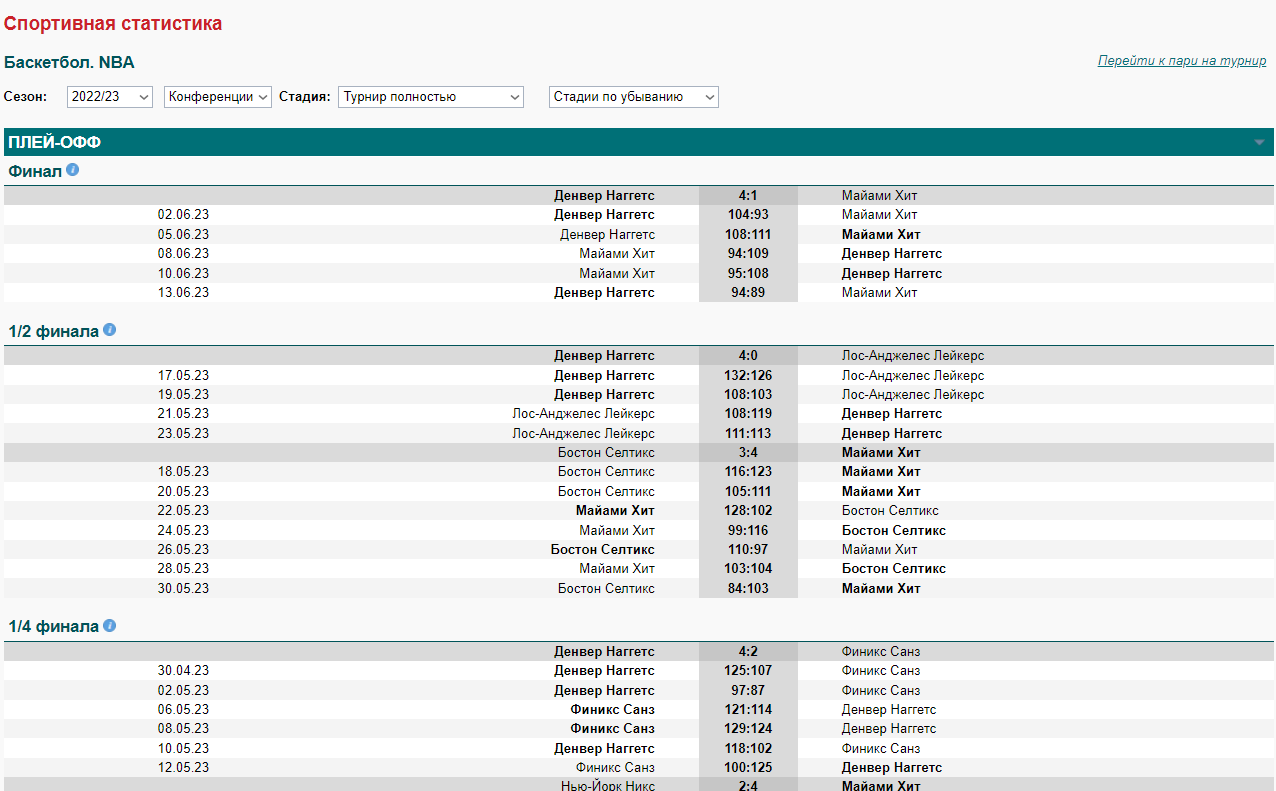The width and height of the screenshot is (1276, 791).
Task: Click the 118:102 game score
Action: tap(748, 749)
